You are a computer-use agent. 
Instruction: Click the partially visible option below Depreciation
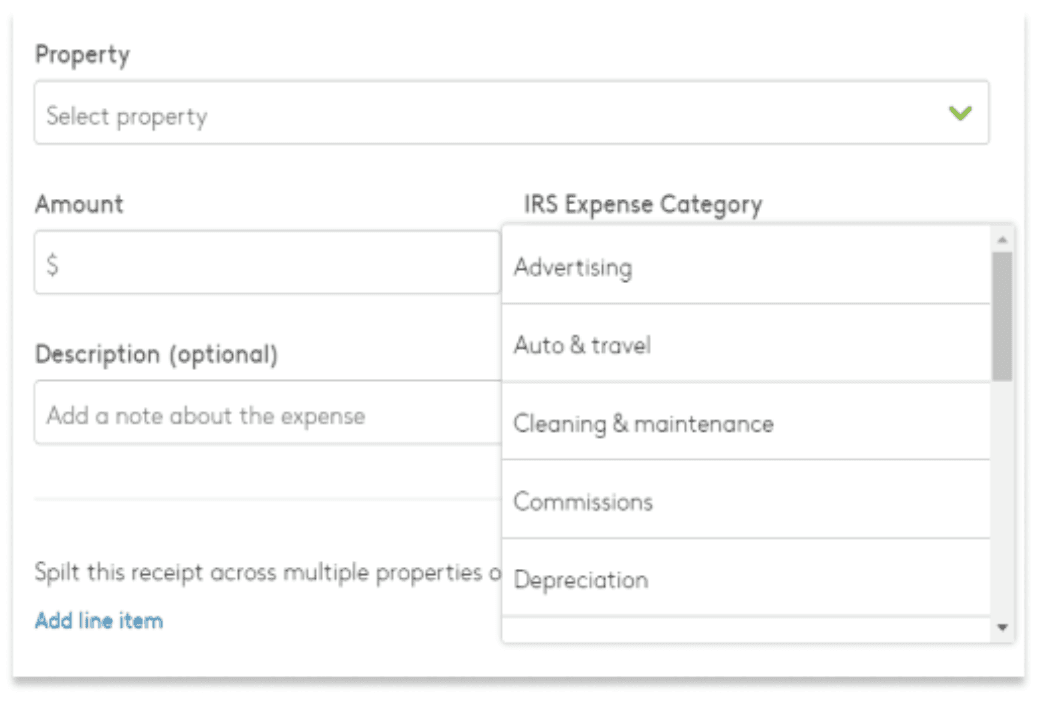745,631
